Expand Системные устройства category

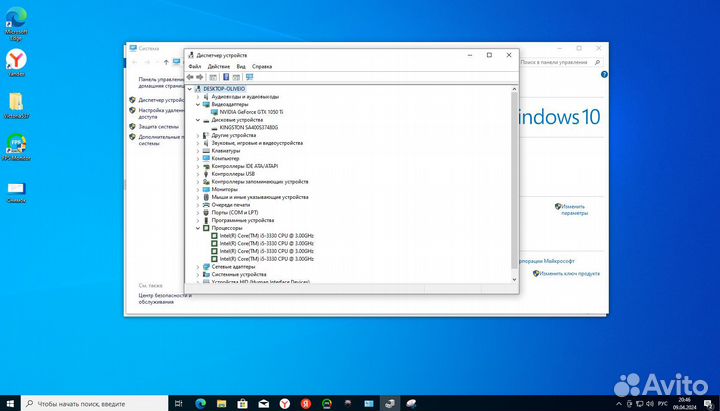[x=198, y=274]
